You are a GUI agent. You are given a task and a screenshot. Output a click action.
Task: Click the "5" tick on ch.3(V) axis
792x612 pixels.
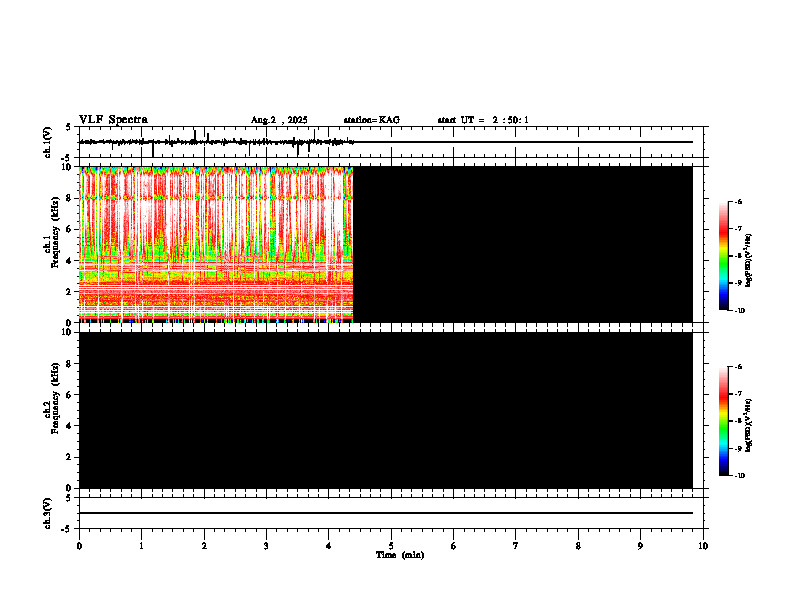70,498
